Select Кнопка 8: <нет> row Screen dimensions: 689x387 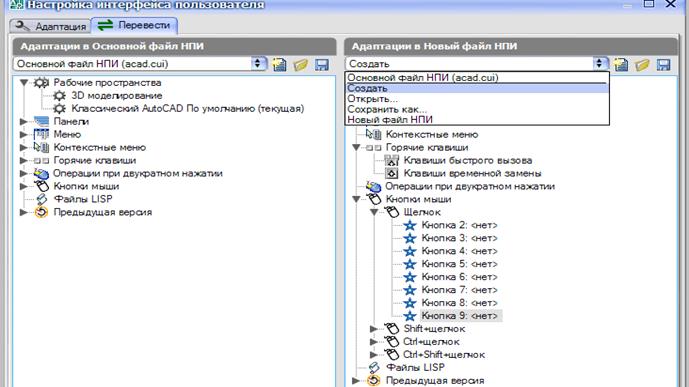click(x=459, y=303)
